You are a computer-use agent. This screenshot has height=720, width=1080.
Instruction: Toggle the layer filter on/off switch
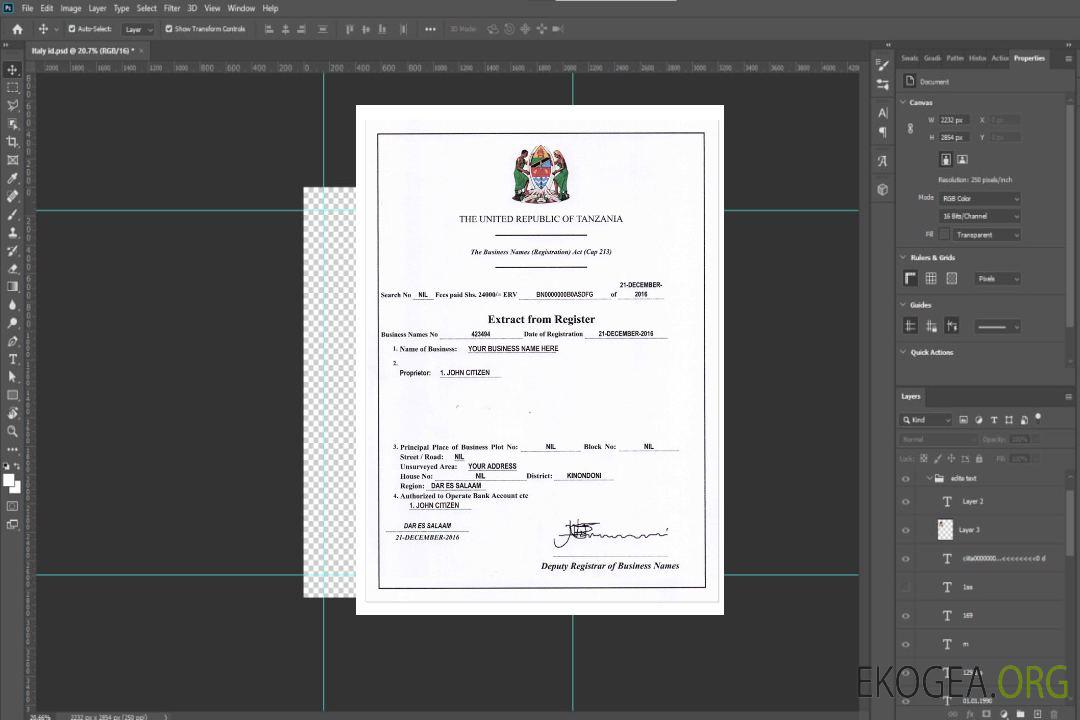1038,418
